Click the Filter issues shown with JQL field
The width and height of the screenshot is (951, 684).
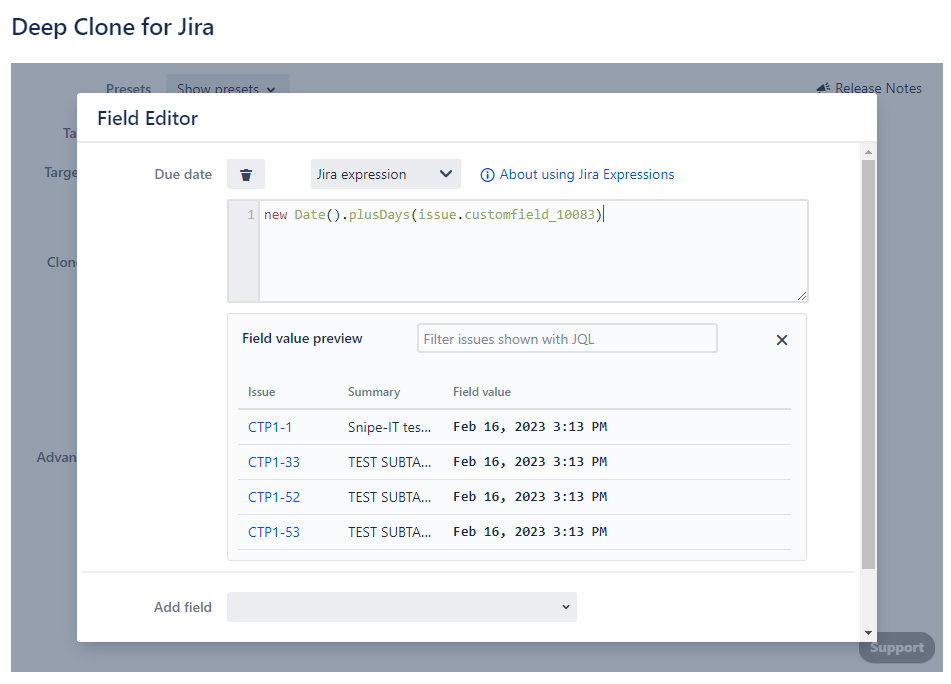point(567,338)
